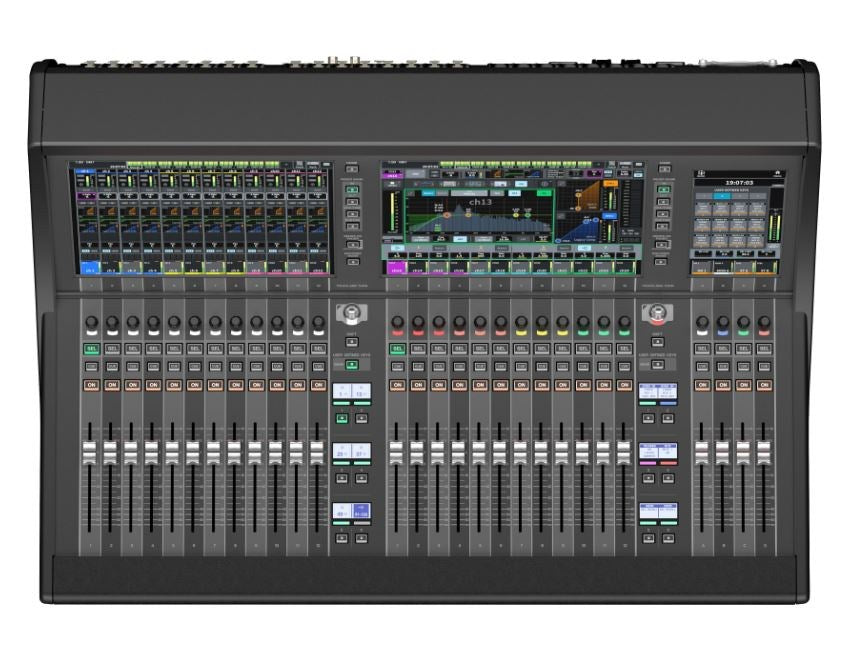
Task: Tap the purple-outlined gain box on left screen channel 1
Action: click(x=87, y=195)
